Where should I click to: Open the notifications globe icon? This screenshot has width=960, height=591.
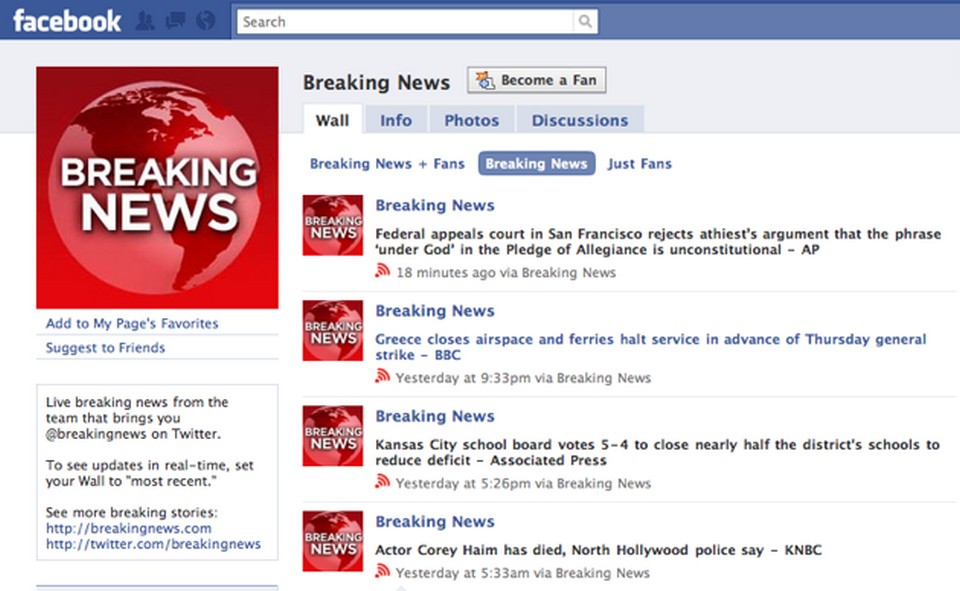205,21
